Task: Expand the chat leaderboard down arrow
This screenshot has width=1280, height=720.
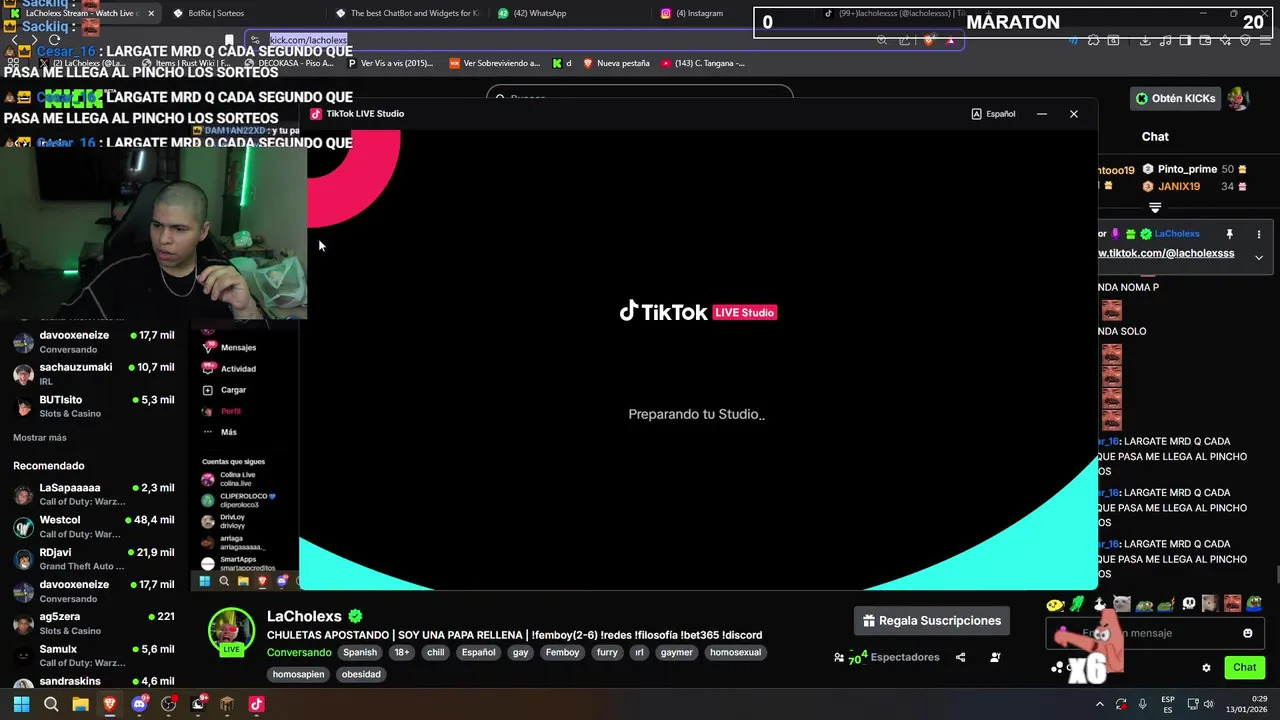Action: [1155, 208]
